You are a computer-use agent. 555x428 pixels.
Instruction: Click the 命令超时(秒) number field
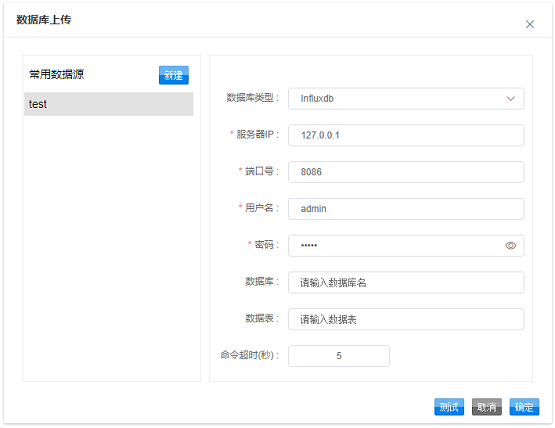tap(339, 356)
